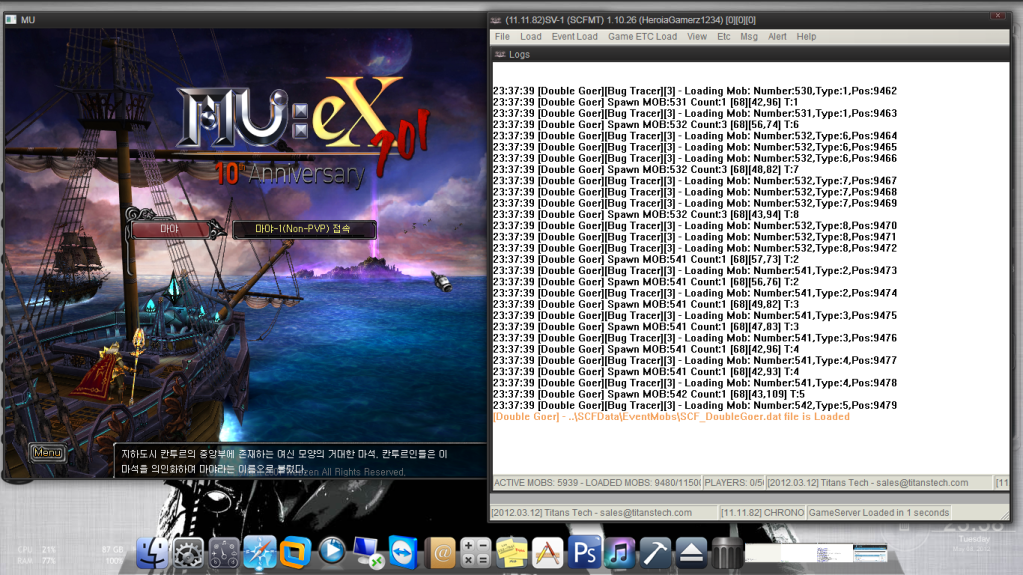Viewport: 1023px width, 575px height.
Task: Launch Calculator from the dock
Action: point(475,551)
